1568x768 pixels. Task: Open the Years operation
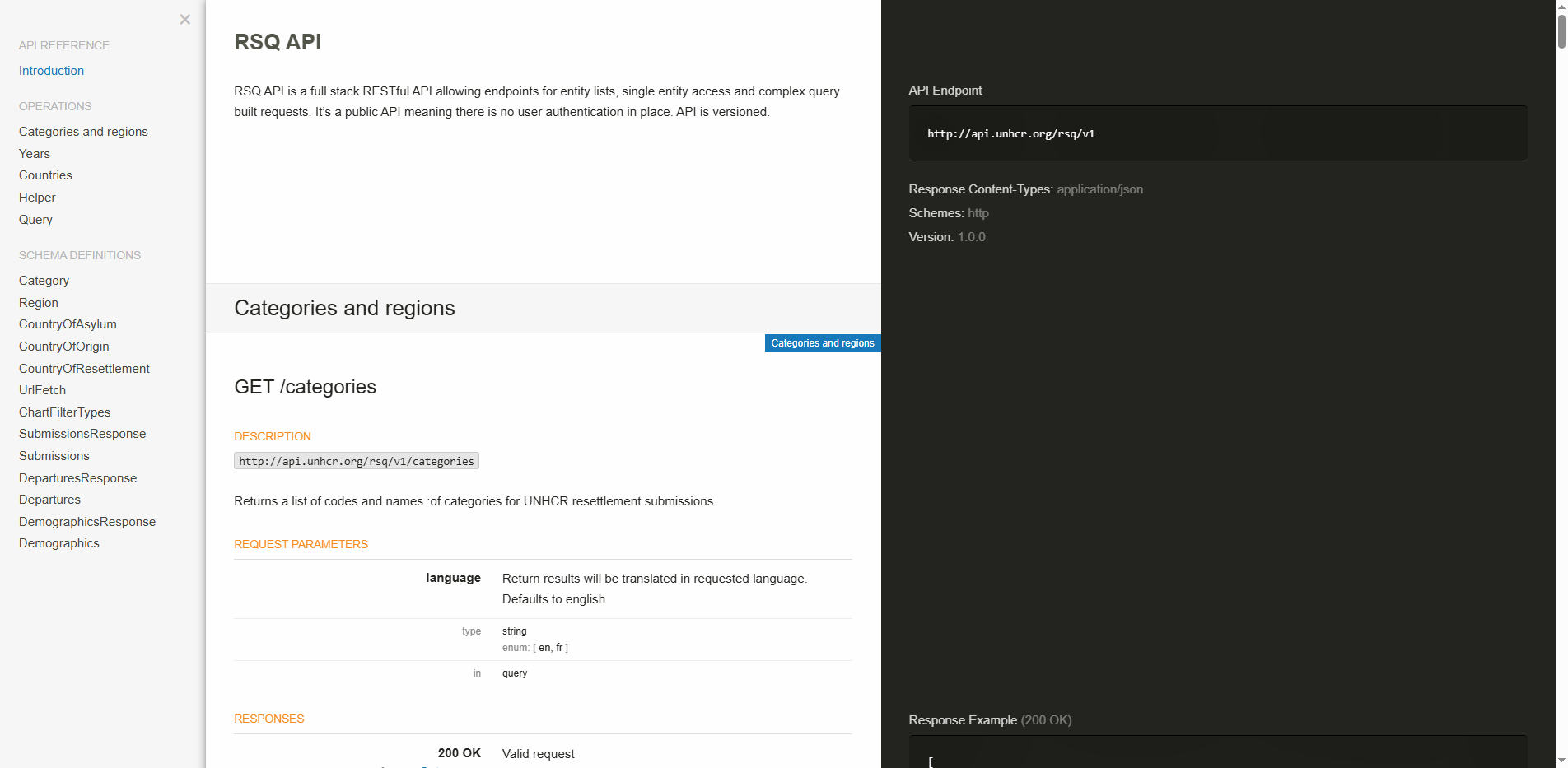pyautogui.click(x=34, y=153)
